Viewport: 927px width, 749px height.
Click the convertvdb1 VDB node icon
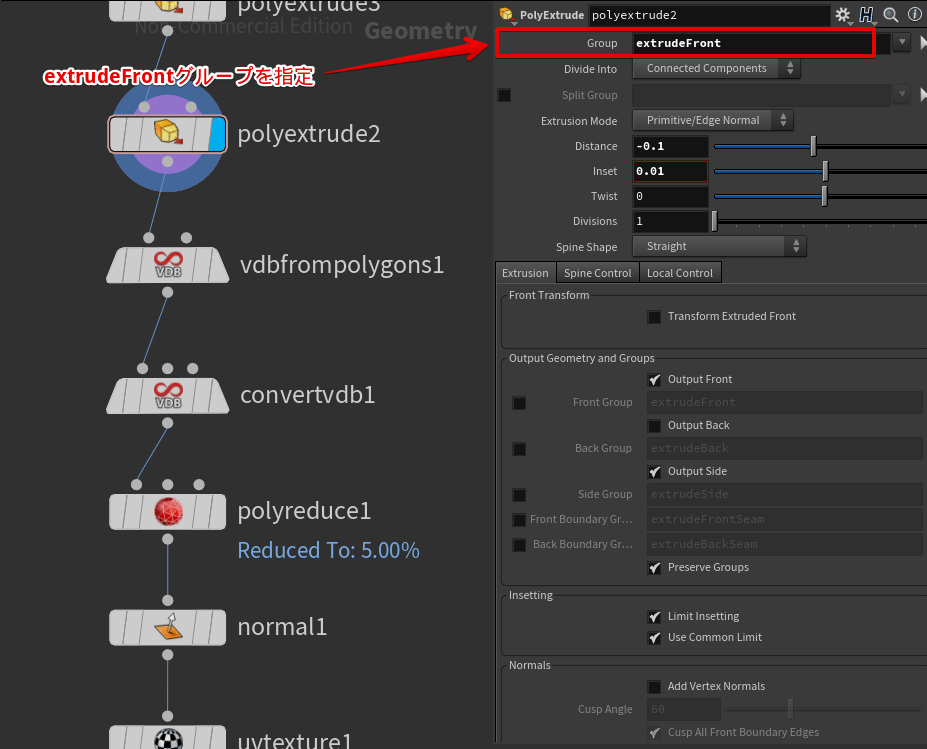click(x=168, y=395)
